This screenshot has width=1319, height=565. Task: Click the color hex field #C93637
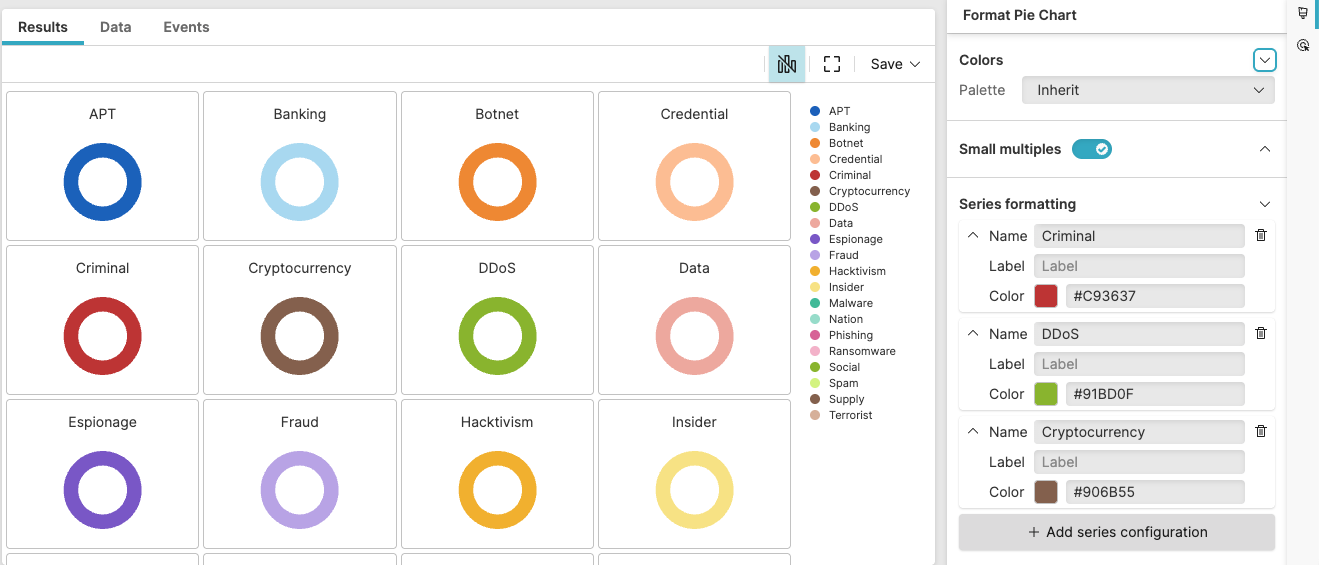click(1155, 296)
